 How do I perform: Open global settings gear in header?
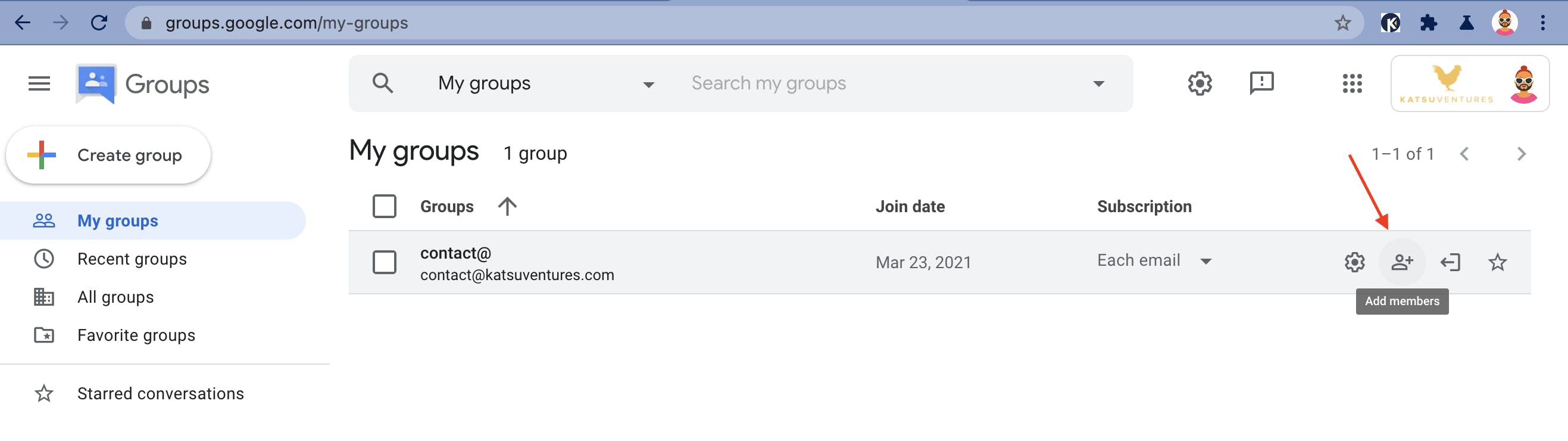1200,83
